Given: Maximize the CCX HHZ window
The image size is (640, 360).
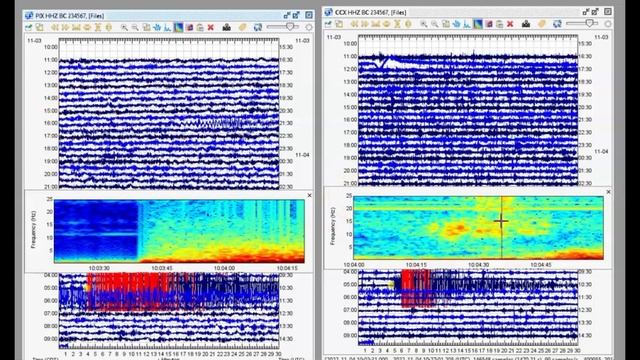Looking at the screenshot, I should click(x=595, y=12).
